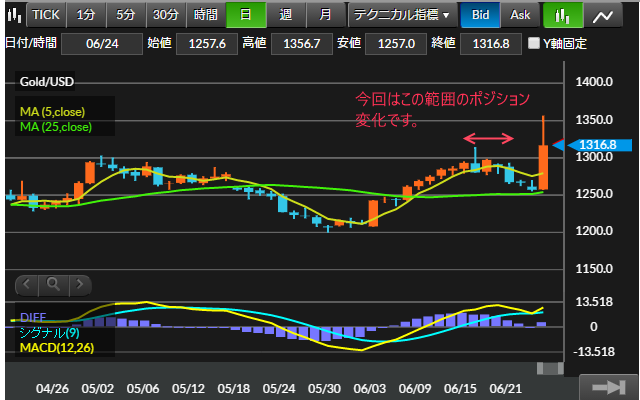Click the 1400.0 price axis label
The width and height of the screenshot is (640, 400).
pyautogui.click(x=594, y=82)
